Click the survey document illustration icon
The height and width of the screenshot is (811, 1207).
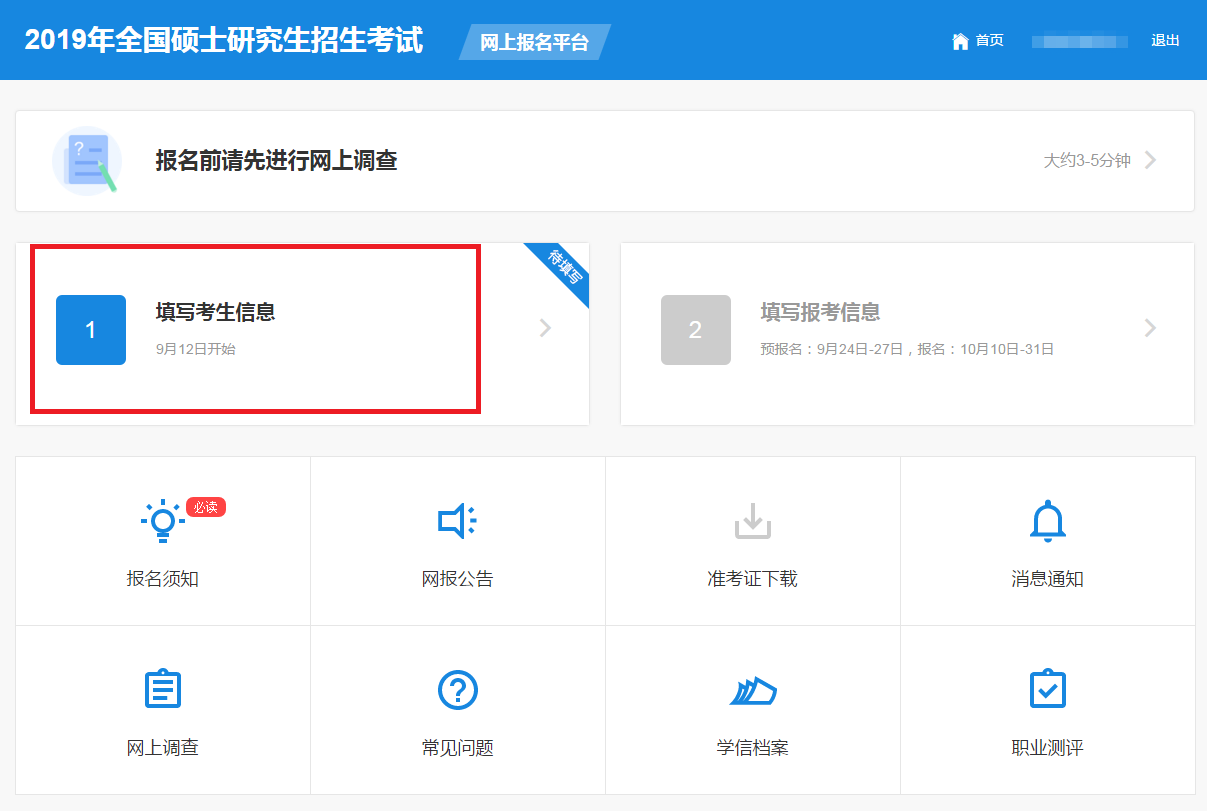87,161
